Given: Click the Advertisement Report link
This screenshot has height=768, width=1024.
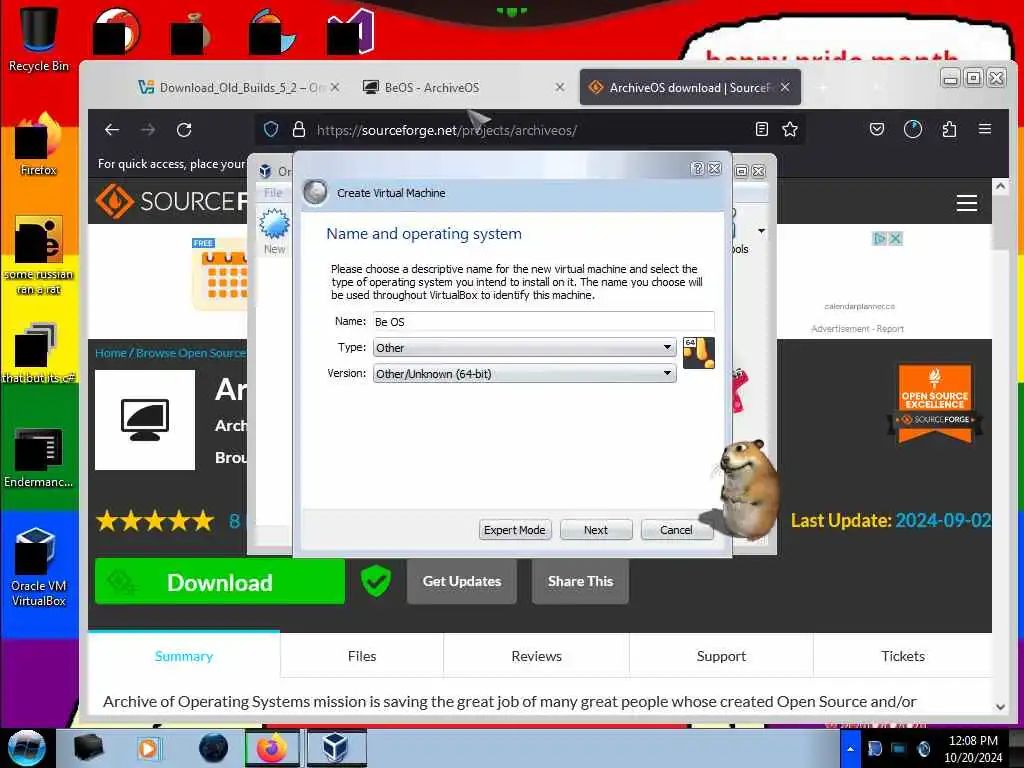Looking at the screenshot, I should (x=857, y=328).
